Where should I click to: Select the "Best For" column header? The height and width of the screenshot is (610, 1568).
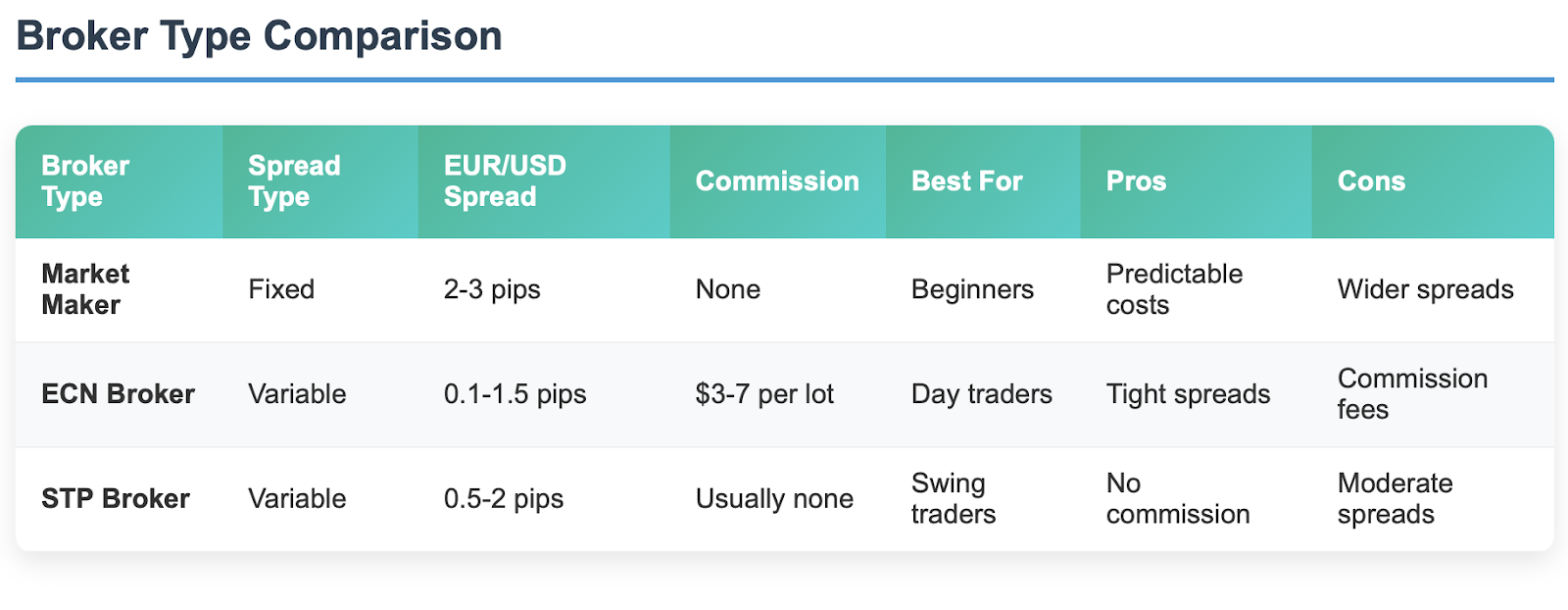pyautogui.click(x=966, y=181)
